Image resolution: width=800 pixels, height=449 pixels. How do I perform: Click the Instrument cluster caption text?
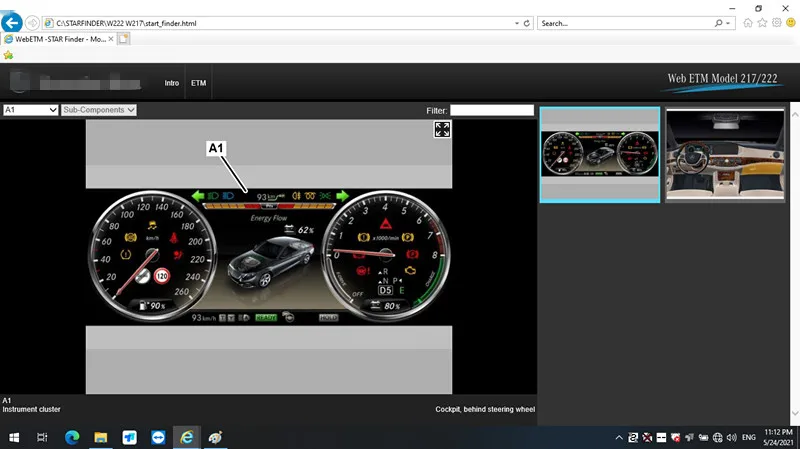tap(31, 409)
